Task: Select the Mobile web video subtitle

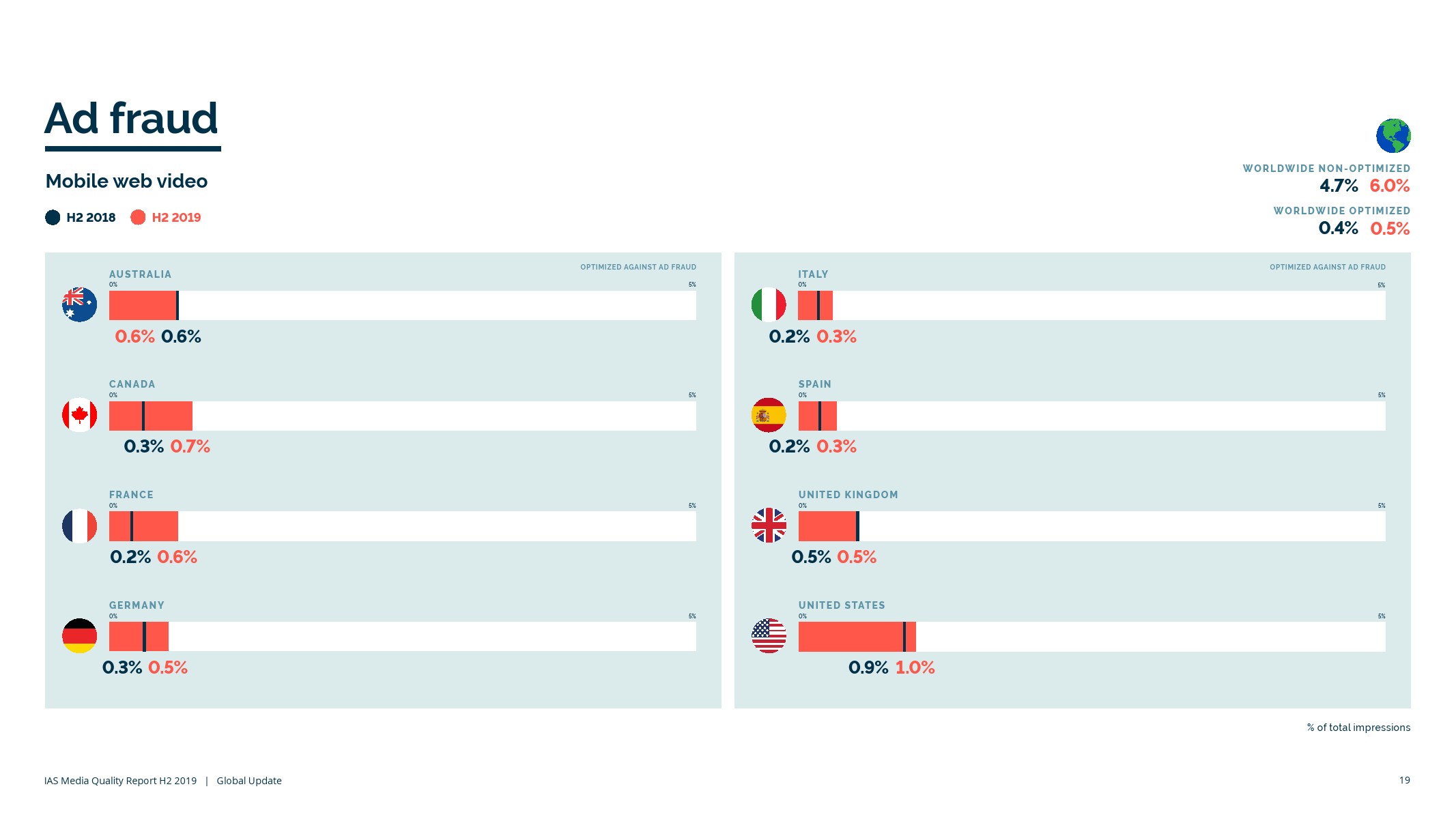Action: [126, 182]
